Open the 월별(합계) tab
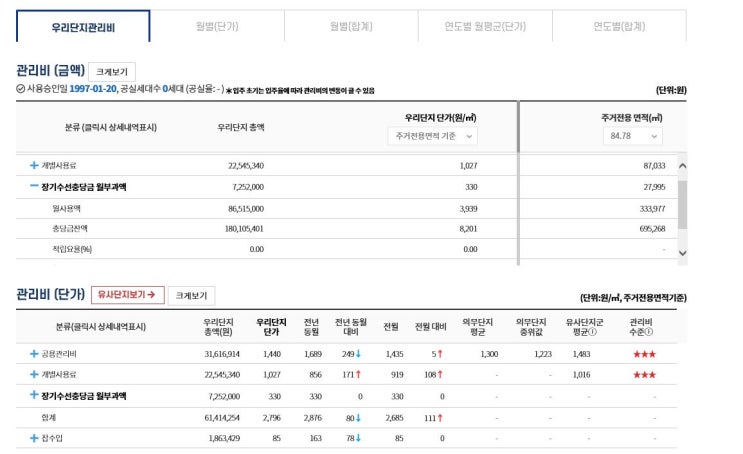Screen dimensions: 743x454 (351, 27)
